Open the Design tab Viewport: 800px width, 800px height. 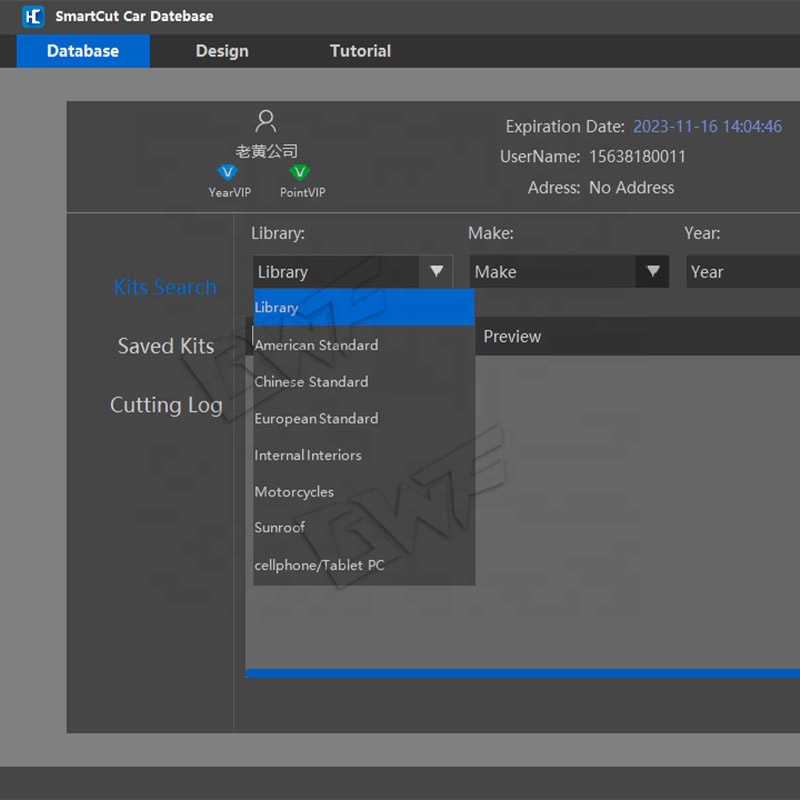click(x=222, y=51)
